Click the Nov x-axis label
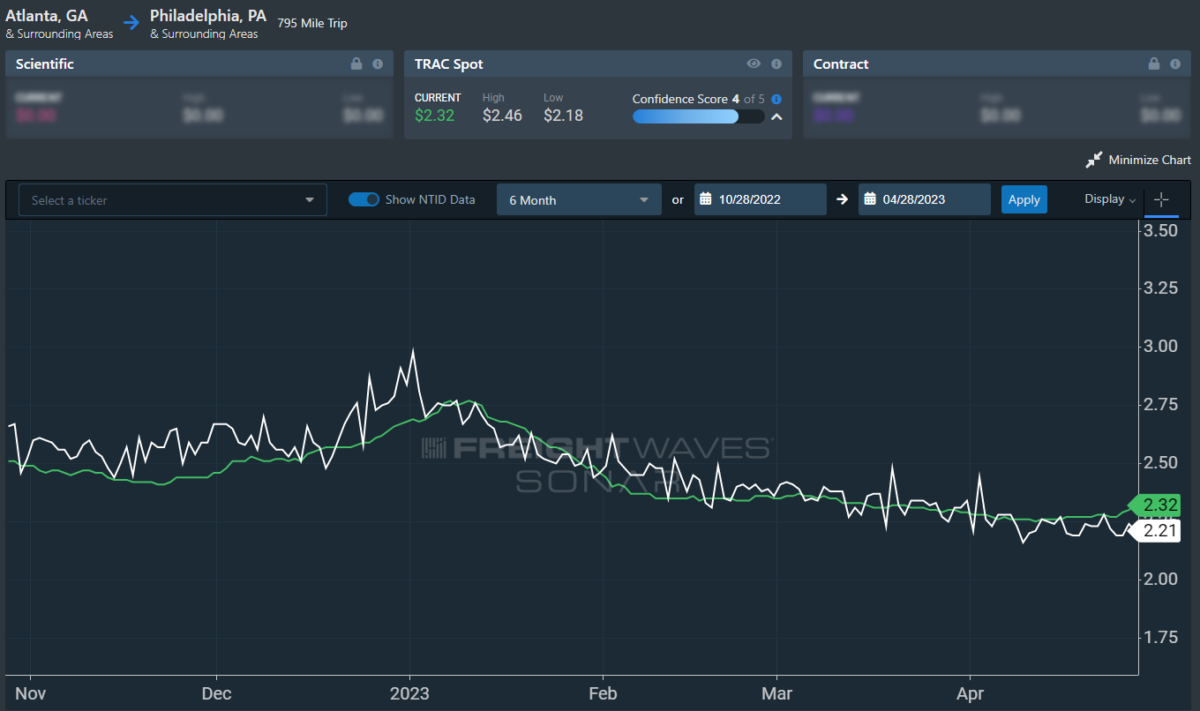Viewport: 1200px width, 711px height. pos(30,692)
